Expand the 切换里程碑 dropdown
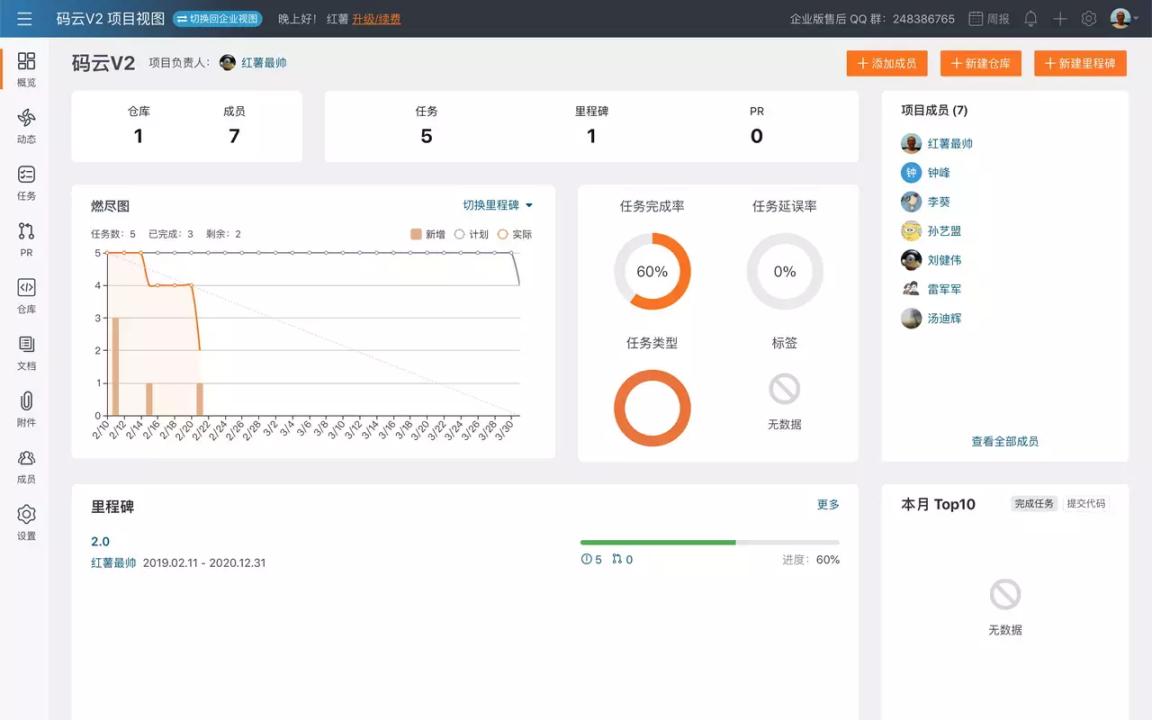Image resolution: width=1152 pixels, height=720 pixels. point(497,205)
